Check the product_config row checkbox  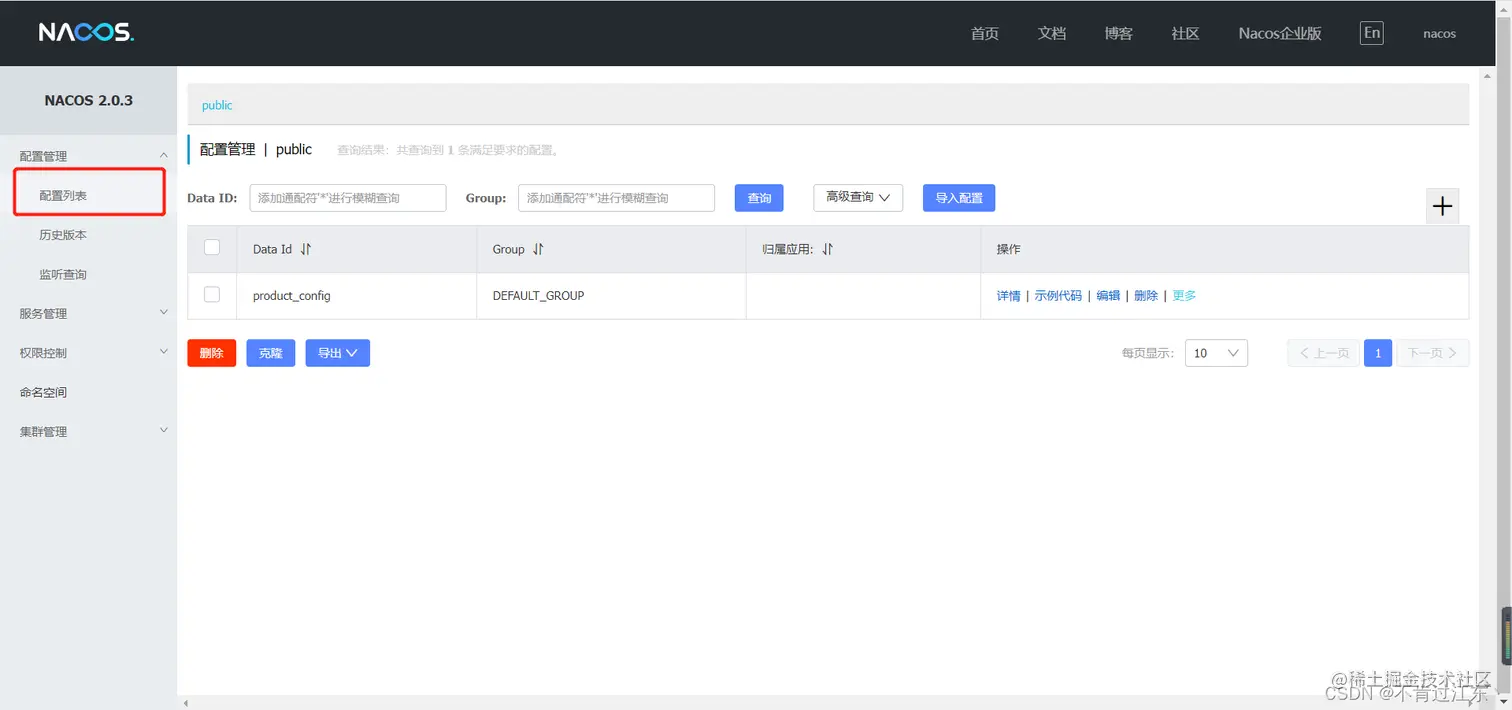point(211,294)
